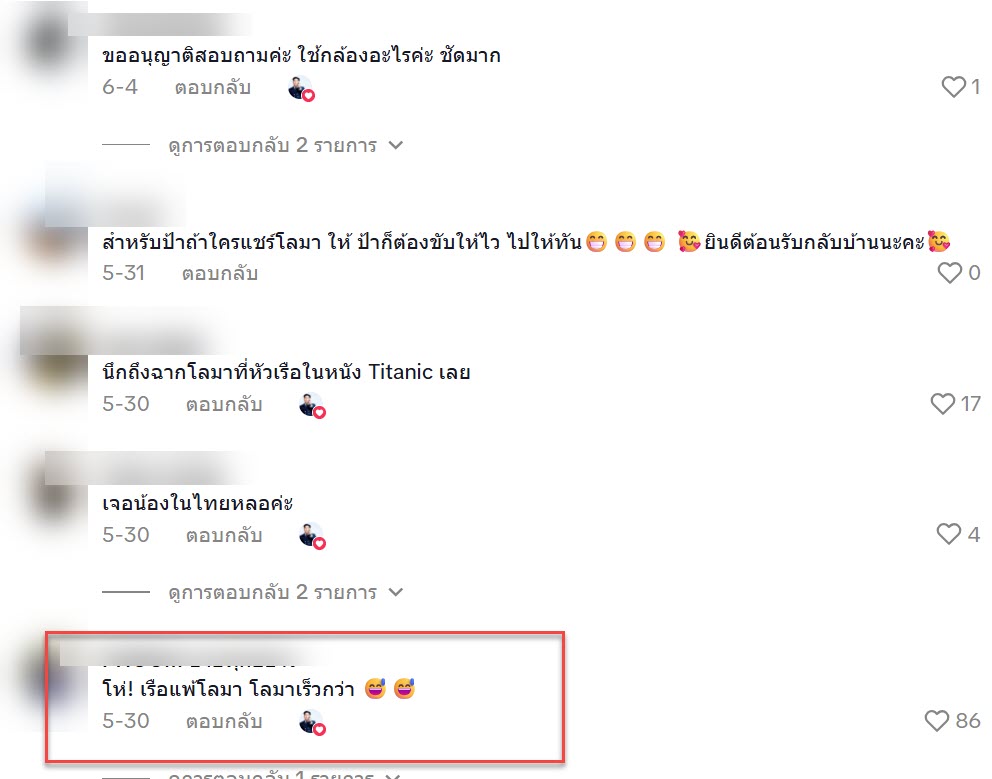Viewport: 992px width, 779px height.
Task: Open profile picture of Titanic commenter
Action: 56,373
